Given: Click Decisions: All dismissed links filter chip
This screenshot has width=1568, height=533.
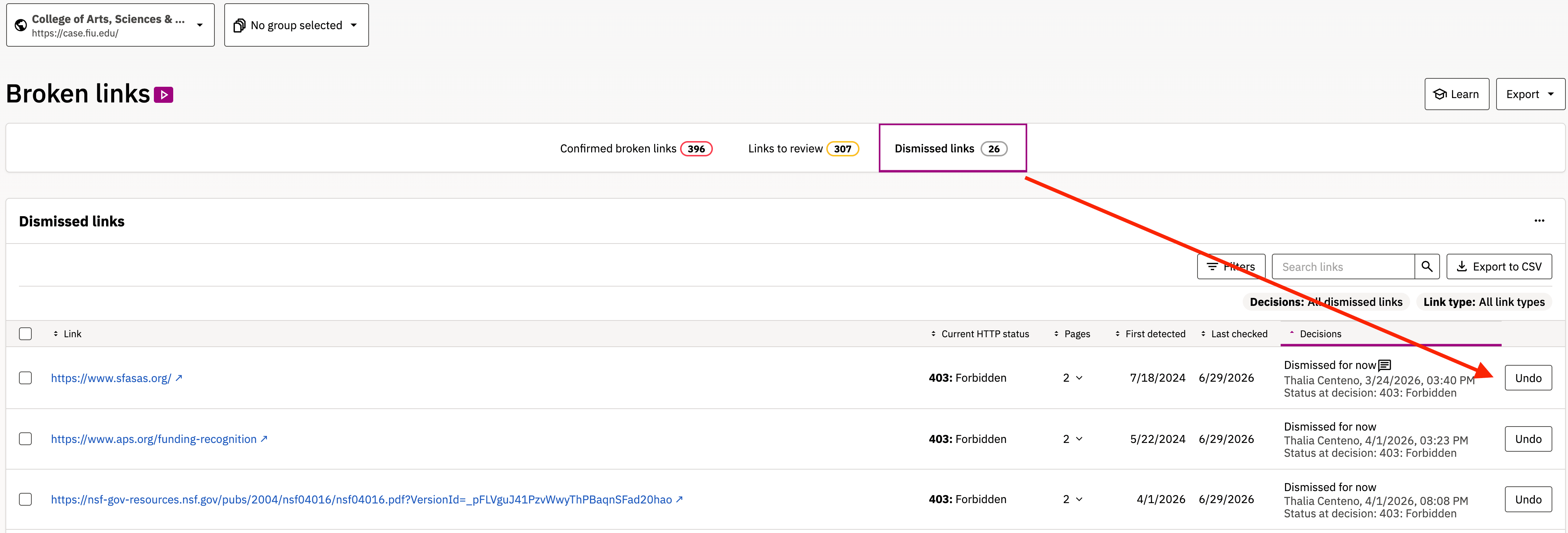Looking at the screenshot, I should 1326,302.
